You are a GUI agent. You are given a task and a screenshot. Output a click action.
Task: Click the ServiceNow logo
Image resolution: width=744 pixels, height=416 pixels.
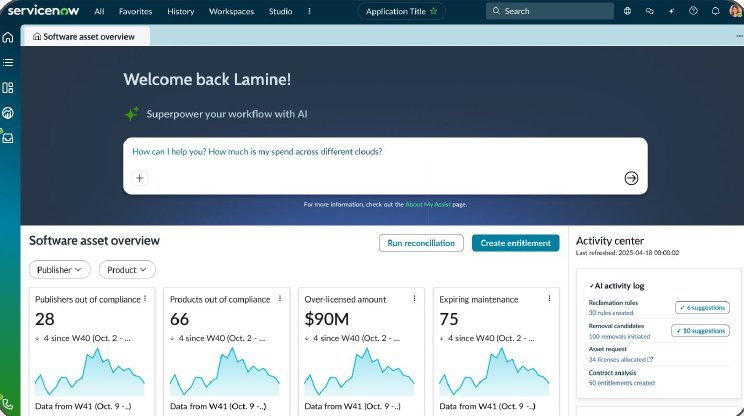tap(43, 10)
